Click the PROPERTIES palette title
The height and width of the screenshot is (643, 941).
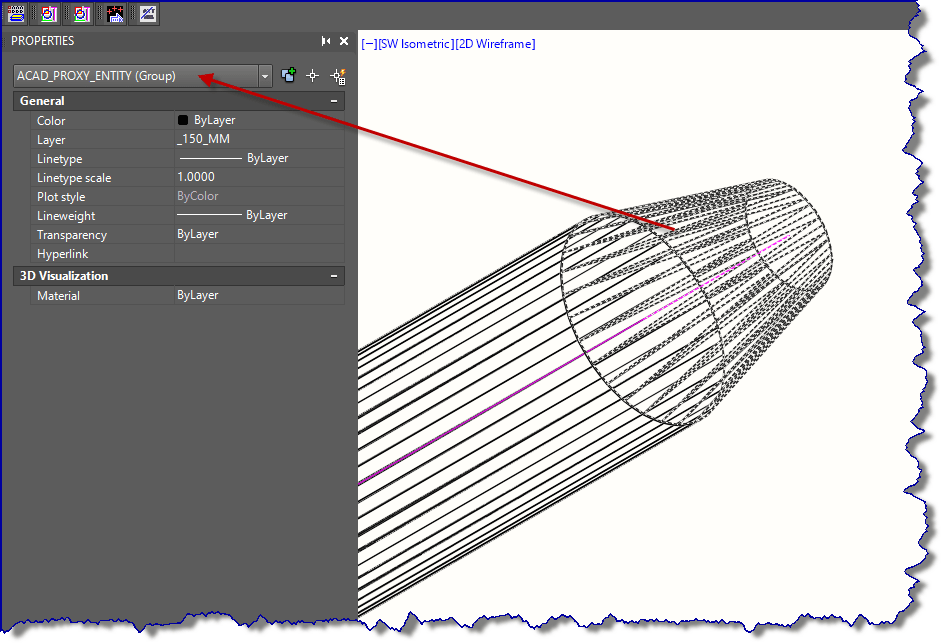[x=43, y=41]
